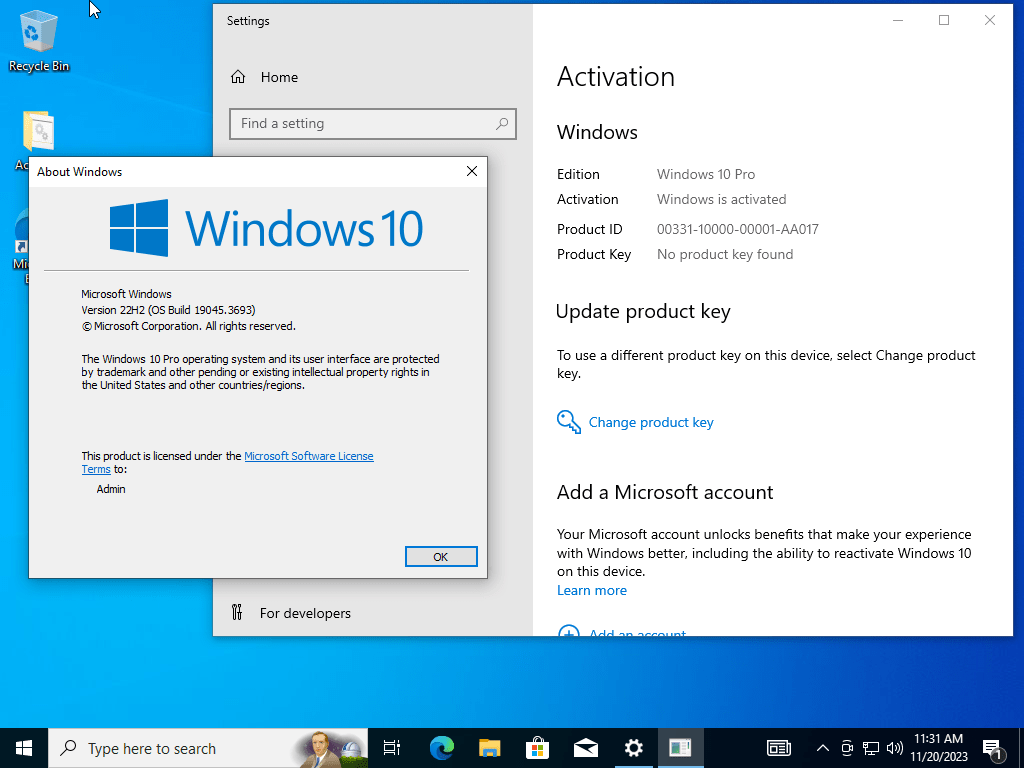Click the Learn more link
Screen dimensions: 1024x768
click(x=592, y=590)
